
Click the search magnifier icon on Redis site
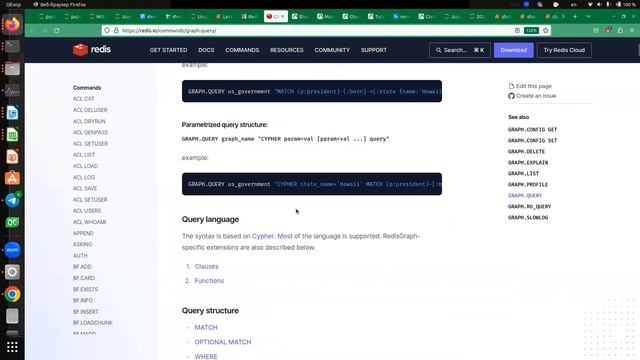click(438, 50)
